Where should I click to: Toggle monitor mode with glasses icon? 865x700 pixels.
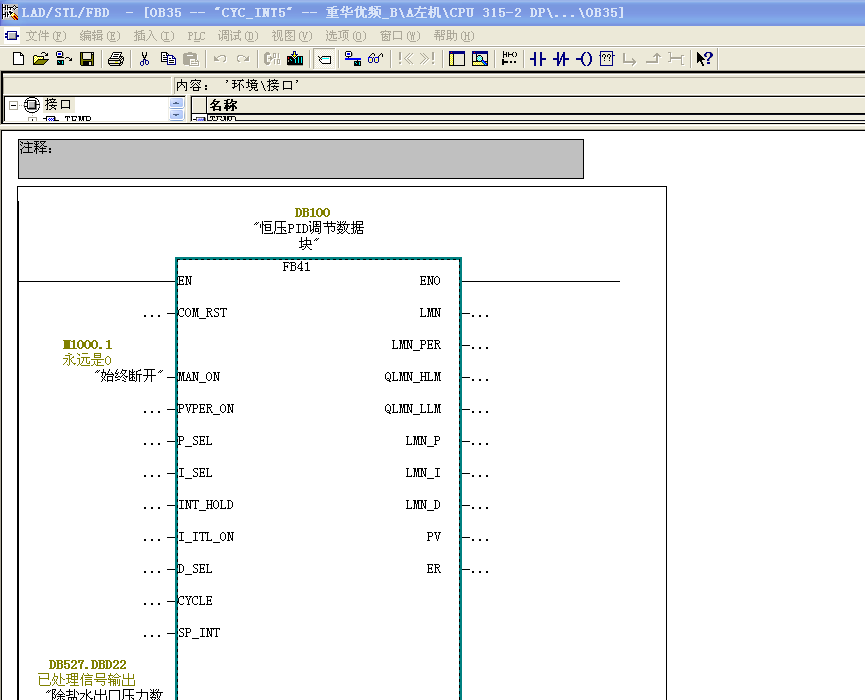point(376,58)
